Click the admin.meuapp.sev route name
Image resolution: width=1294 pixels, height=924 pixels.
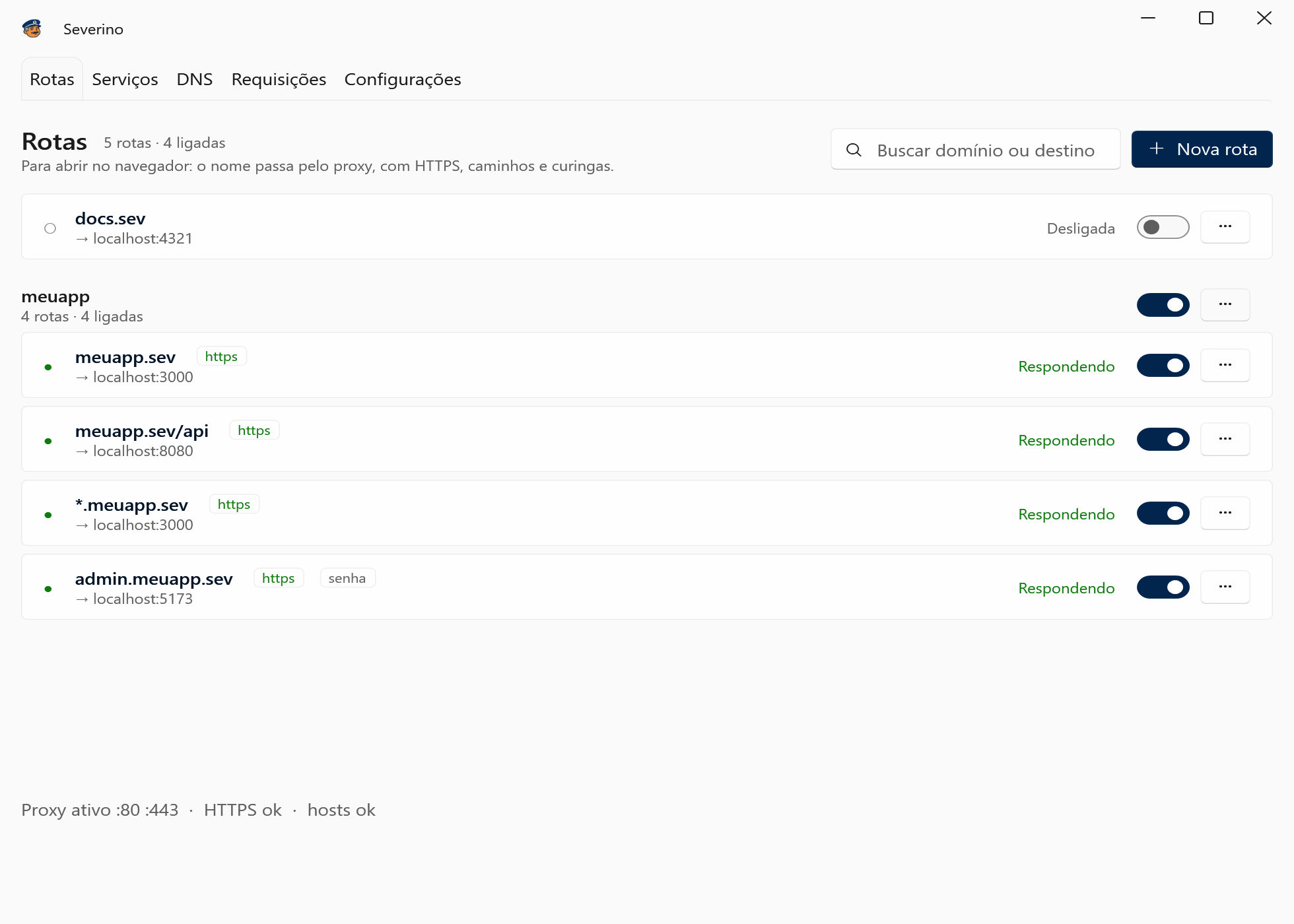(154, 579)
